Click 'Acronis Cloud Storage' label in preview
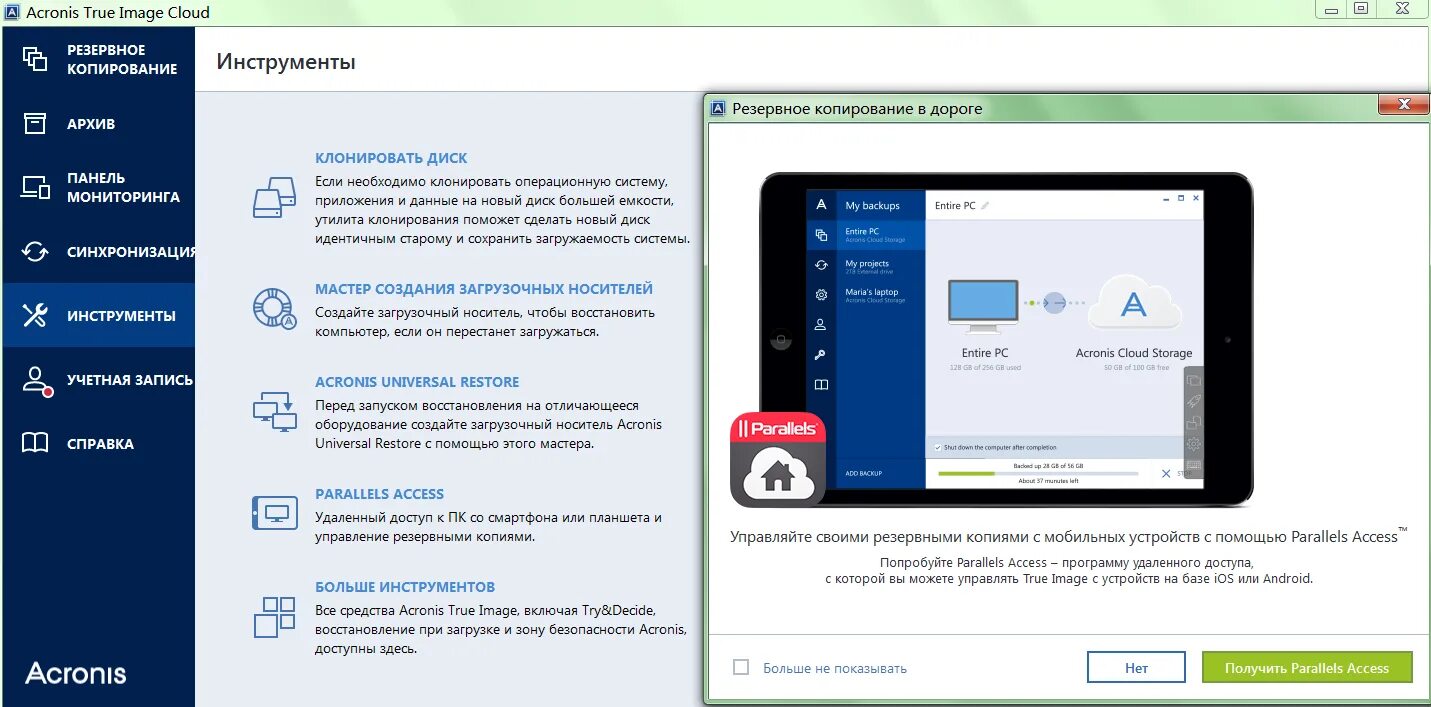 click(x=1134, y=353)
